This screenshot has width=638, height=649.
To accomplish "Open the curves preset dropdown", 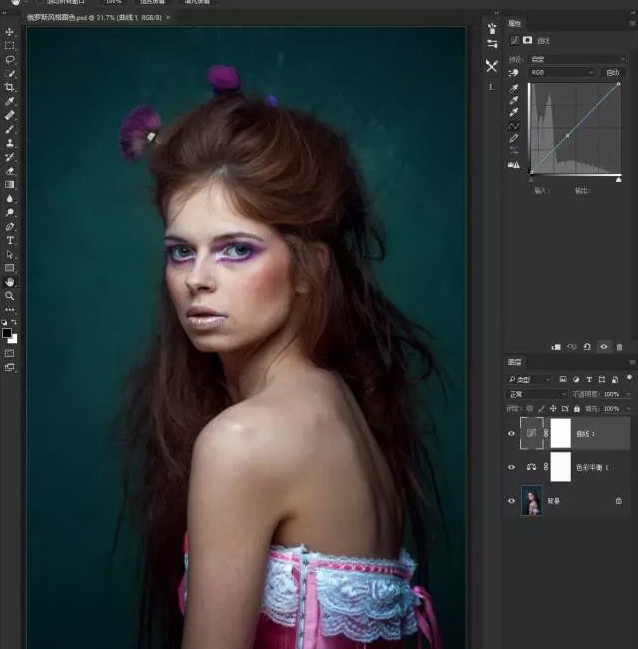I will 577,59.
